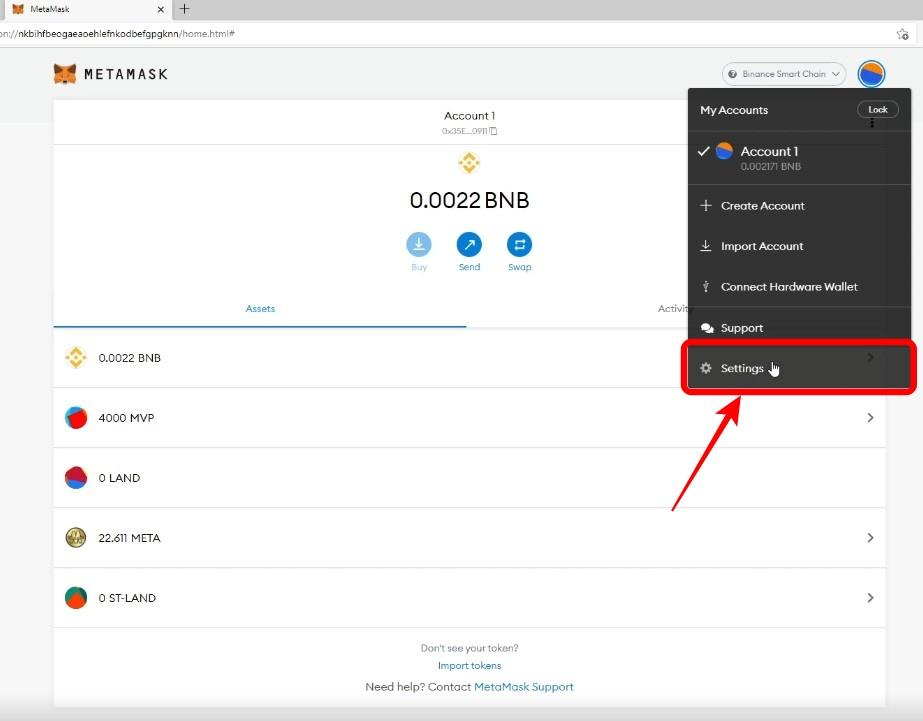
Task: Click the bookmark star icon in address bar
Action: (902, 34)
